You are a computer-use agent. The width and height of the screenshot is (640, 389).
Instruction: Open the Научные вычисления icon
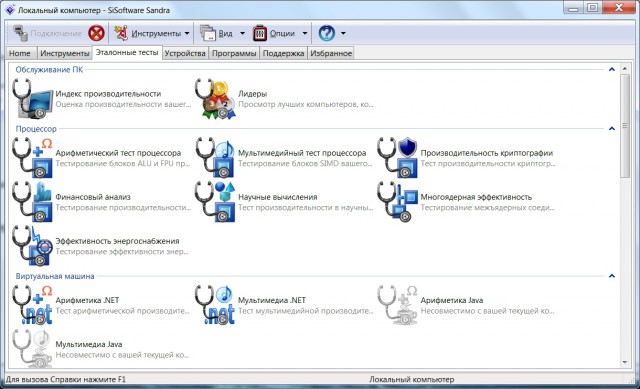(215, 202)
